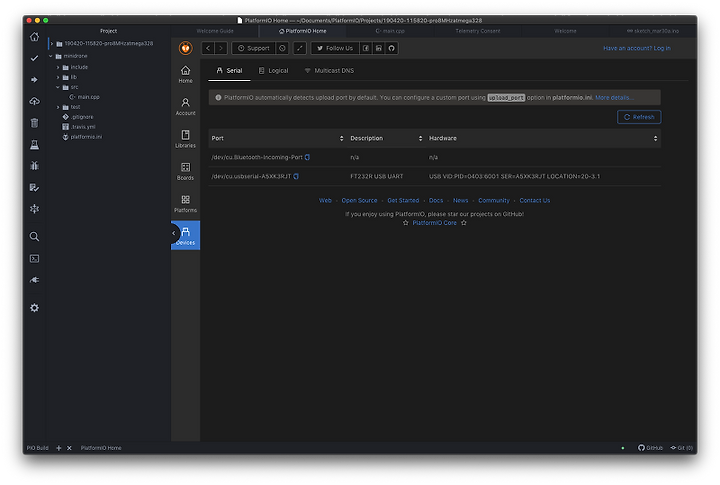Screen dimensions: 720x485
Task: Expand the include folder
Action: pos(58,68)
